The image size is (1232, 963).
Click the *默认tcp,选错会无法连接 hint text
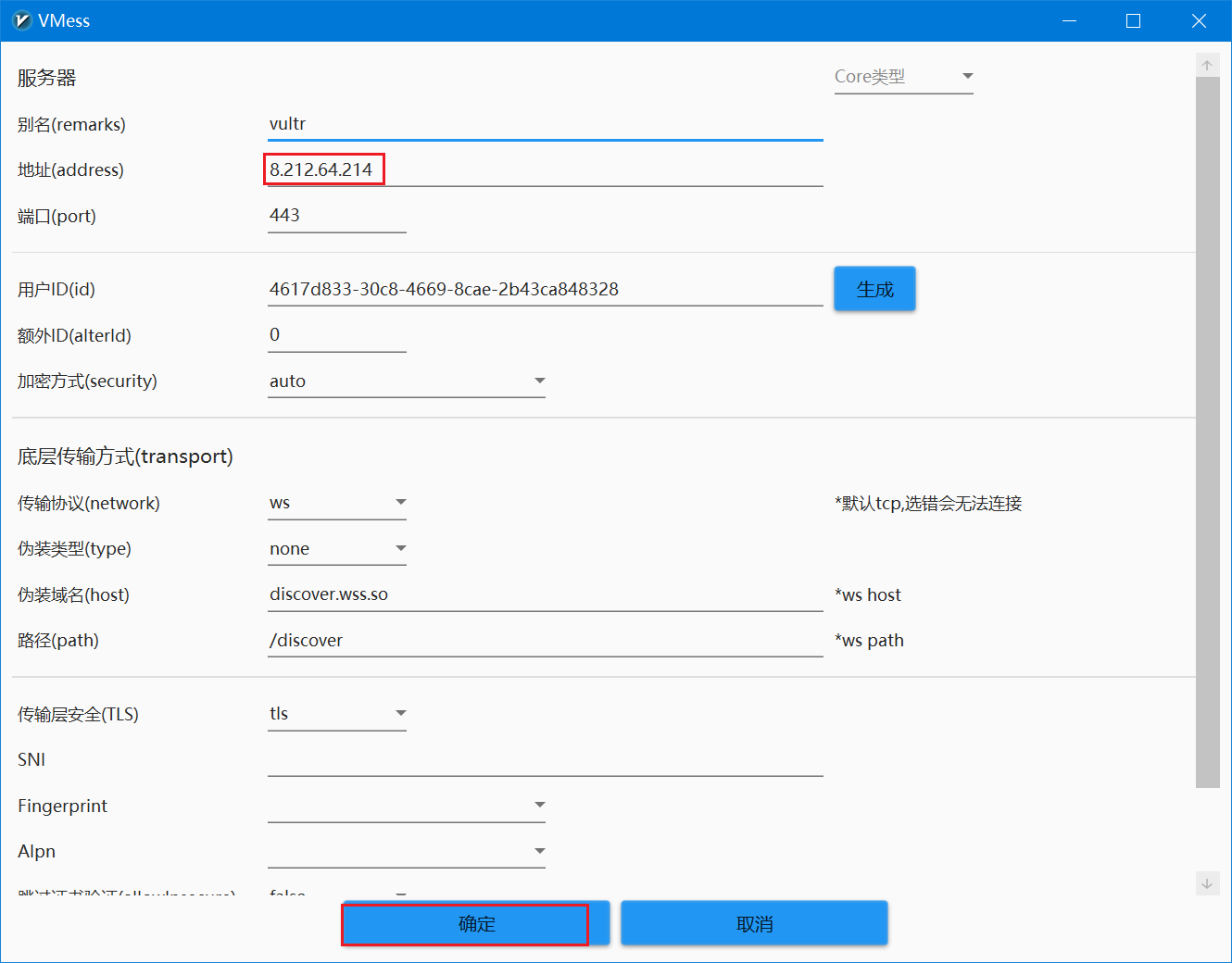928,503
